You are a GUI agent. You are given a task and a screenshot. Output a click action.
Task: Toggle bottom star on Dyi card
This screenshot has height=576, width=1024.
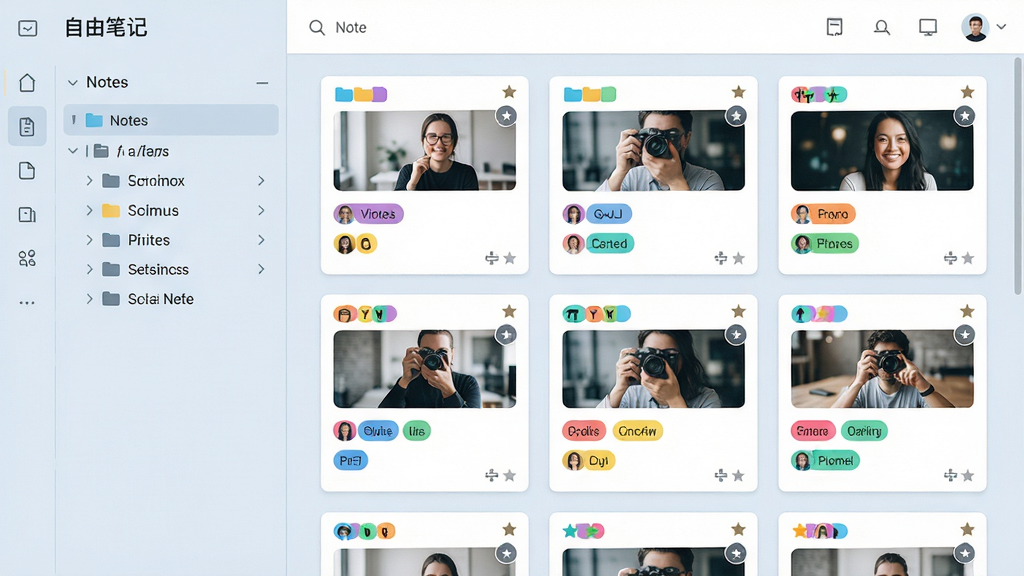739,475
